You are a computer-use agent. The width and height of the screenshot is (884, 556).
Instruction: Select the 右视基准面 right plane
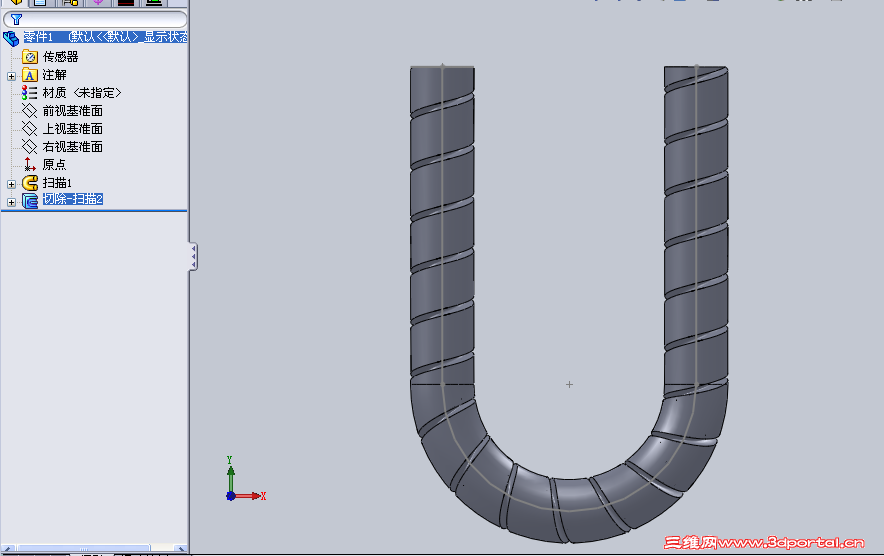point(73,147)
